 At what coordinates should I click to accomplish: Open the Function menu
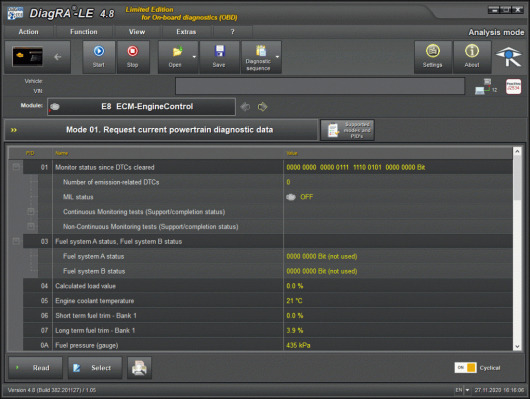[83, 32]
